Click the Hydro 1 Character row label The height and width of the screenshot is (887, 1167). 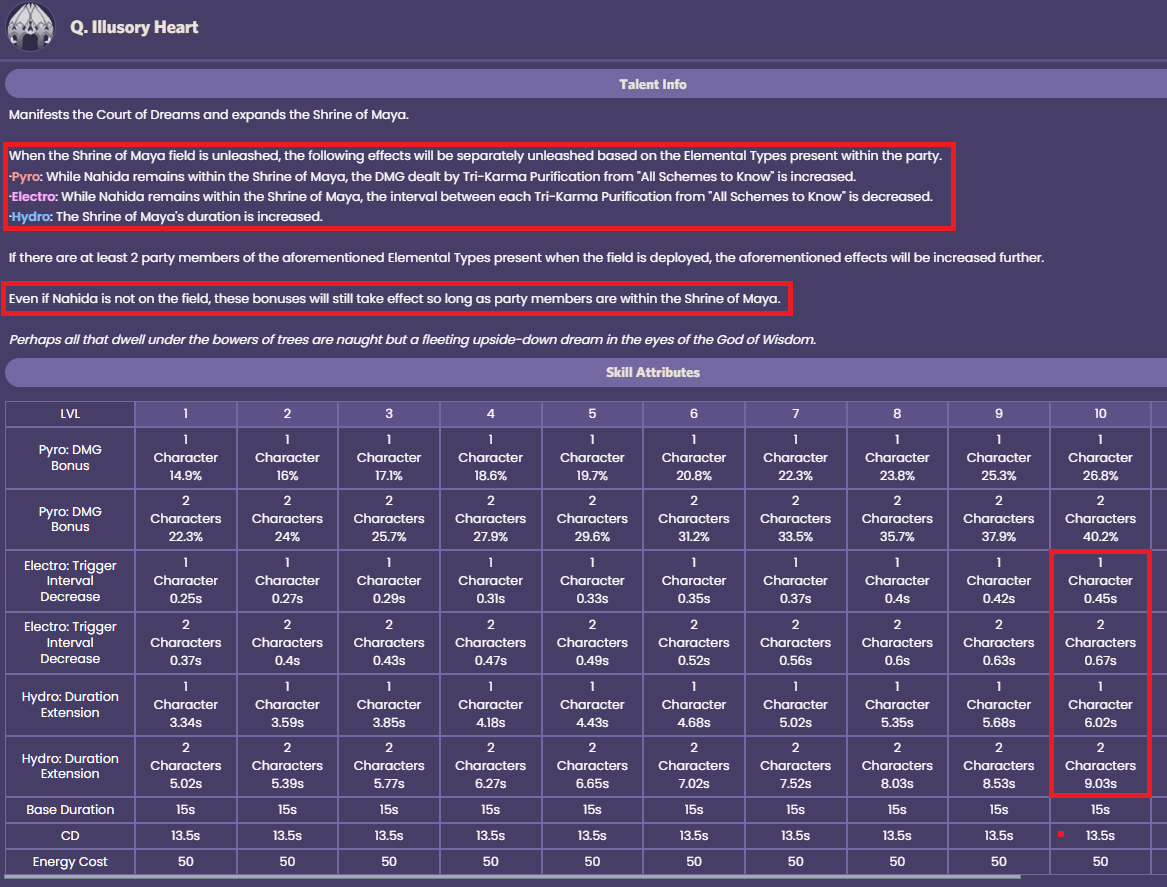[x=70, y=704]
